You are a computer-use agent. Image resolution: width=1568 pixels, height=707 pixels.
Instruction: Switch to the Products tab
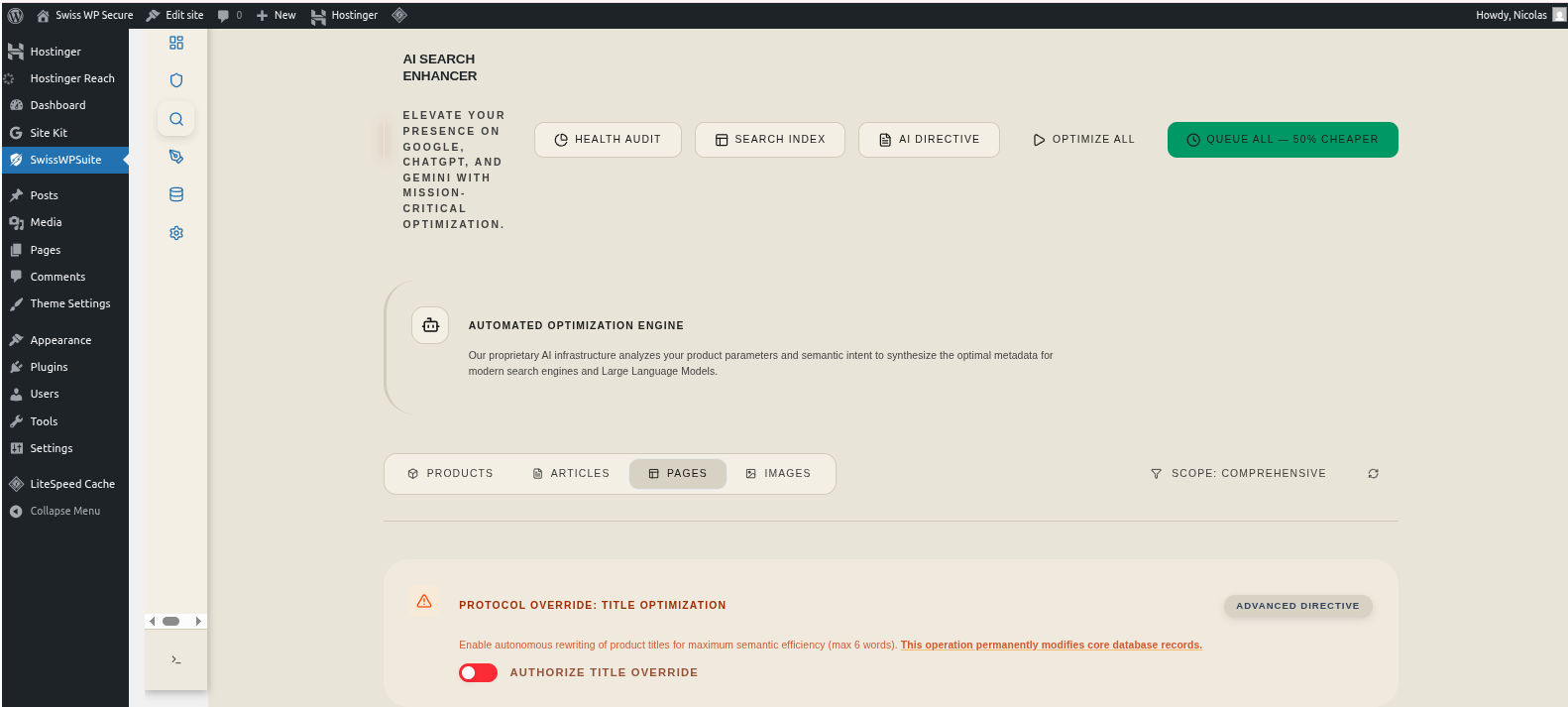click(450, 474)
